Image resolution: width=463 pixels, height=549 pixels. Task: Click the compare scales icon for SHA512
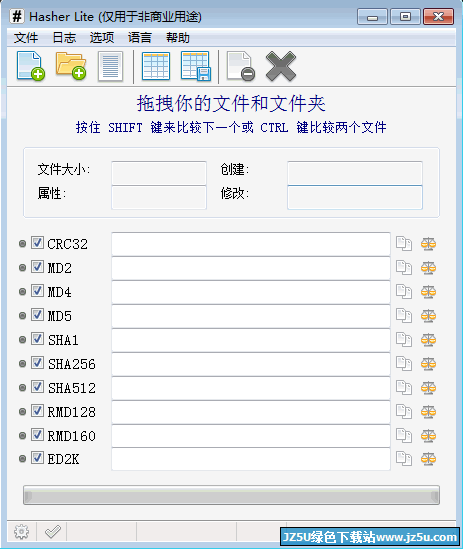click(x=428, y=388)
